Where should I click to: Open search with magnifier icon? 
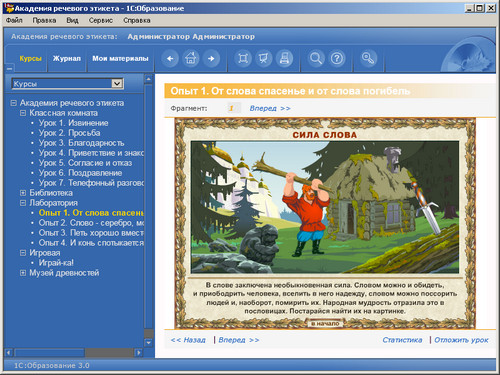pyautogui.click(x=316, y=59)
